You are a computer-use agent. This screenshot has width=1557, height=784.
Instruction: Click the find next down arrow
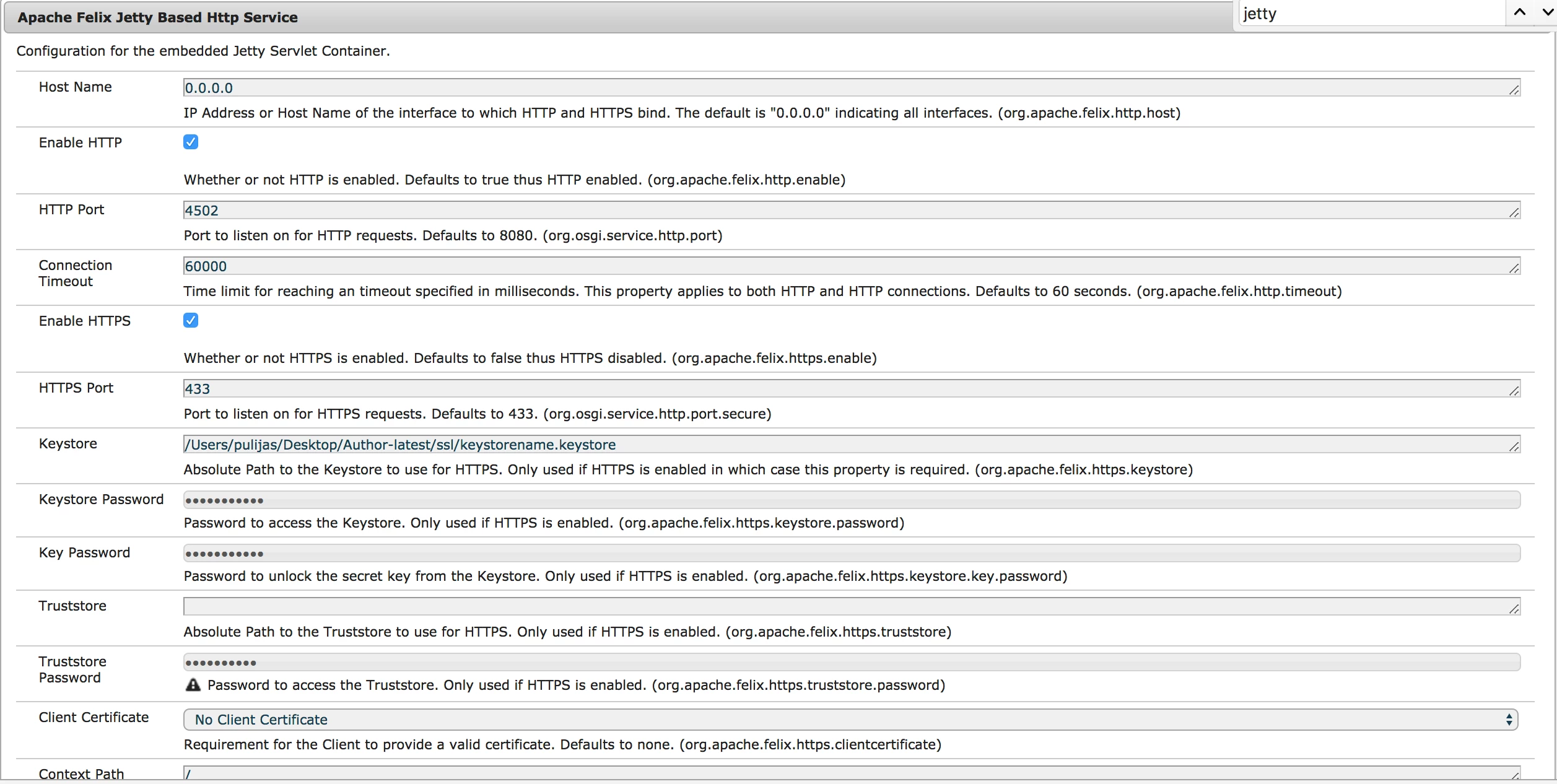(1547, 12)
